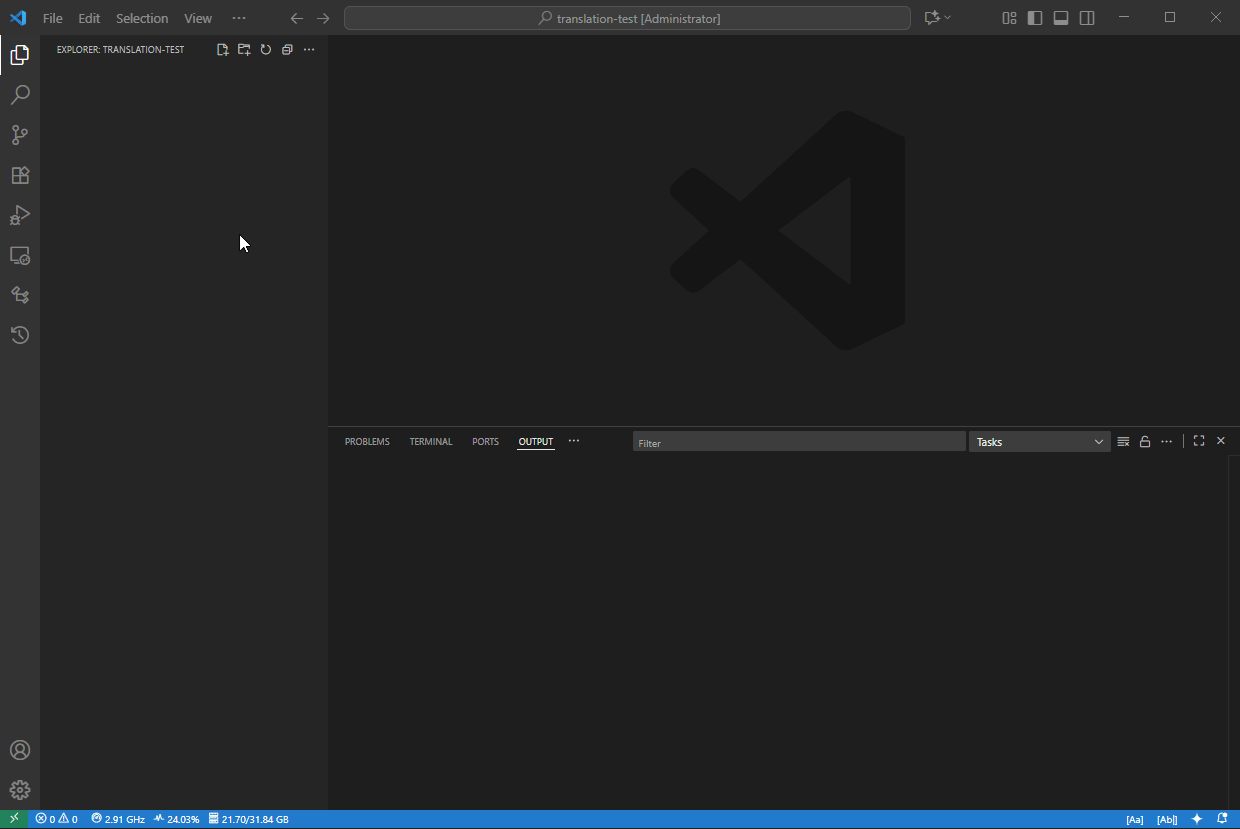Screen dimensions: 1240x829
Task: Click the 21.70/31.84 GB memory indicator
Action: pos(249,819)
